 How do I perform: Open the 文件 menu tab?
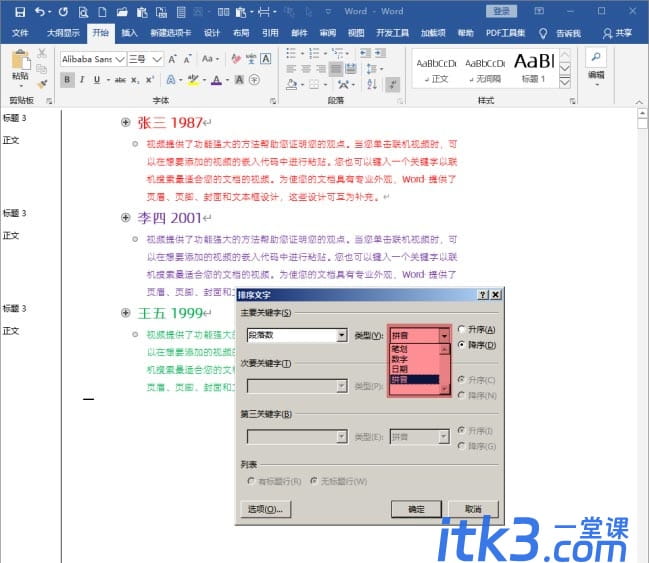click(20, 33)
